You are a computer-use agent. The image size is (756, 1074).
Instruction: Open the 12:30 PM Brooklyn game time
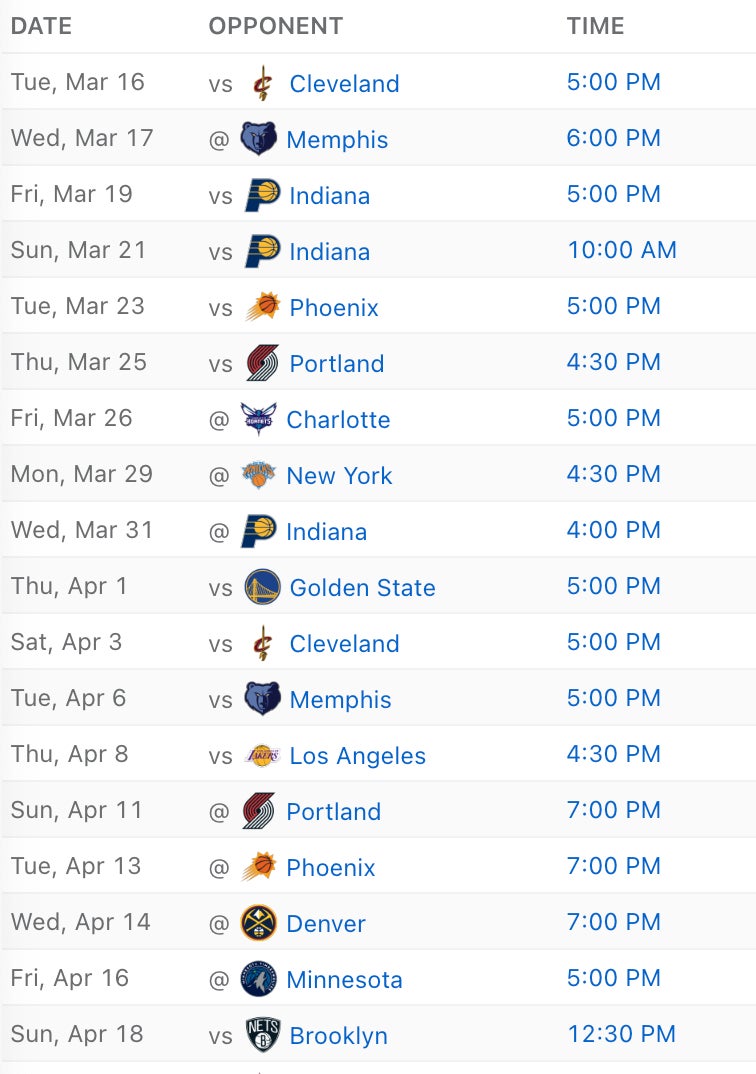click(622, 1034)
